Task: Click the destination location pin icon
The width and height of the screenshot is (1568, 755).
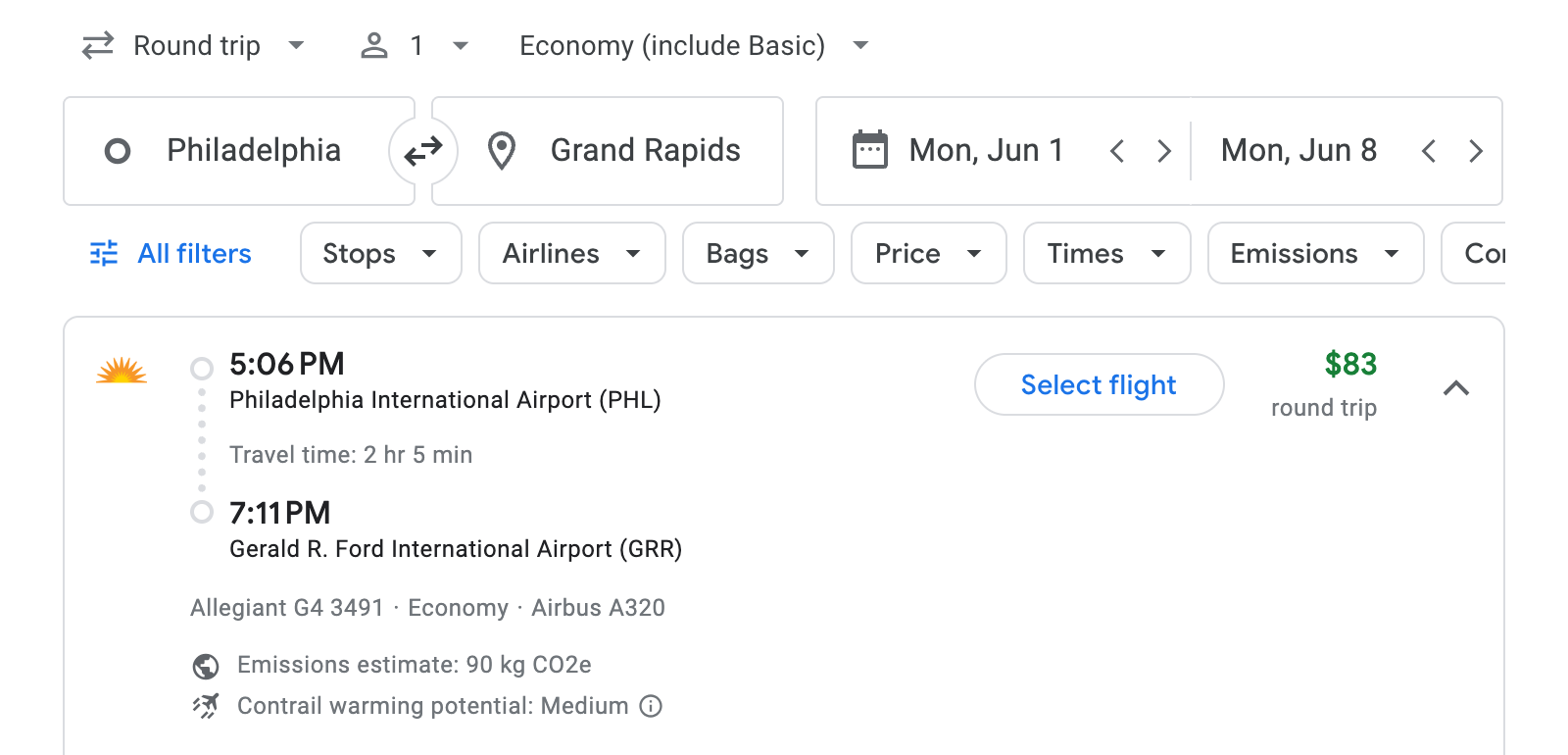Action: click(501, 150)
